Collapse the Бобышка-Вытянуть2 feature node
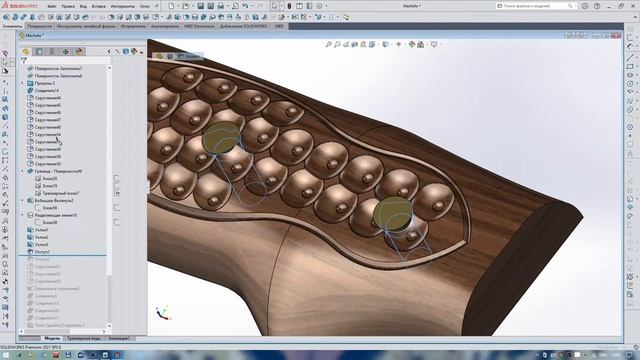The image size is (640, 360). point(22,201)
